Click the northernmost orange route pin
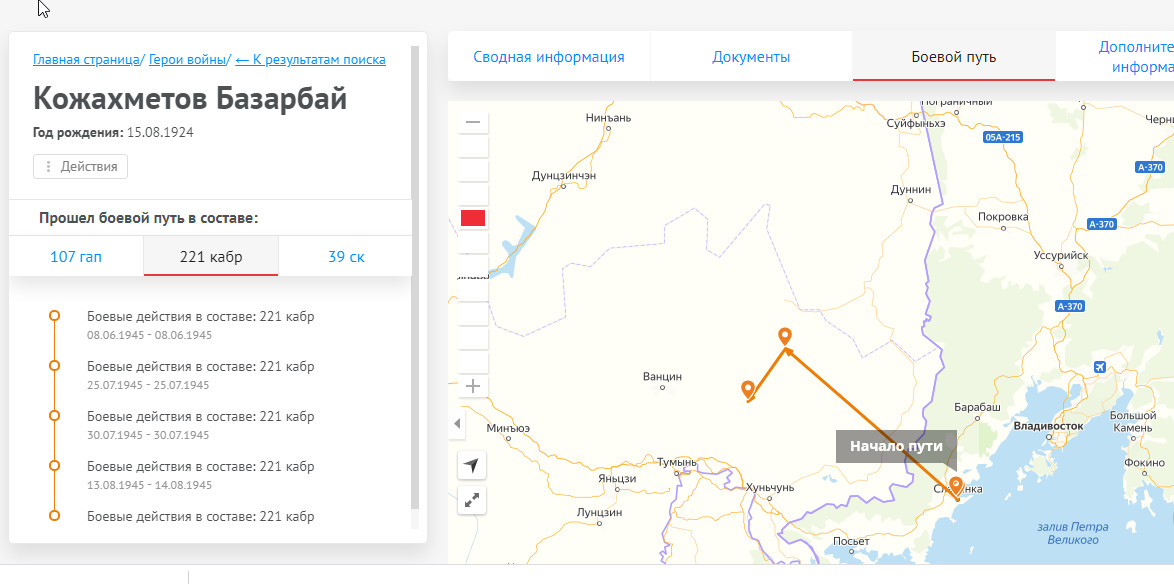Screen dimensions: 1174x584 785,336
